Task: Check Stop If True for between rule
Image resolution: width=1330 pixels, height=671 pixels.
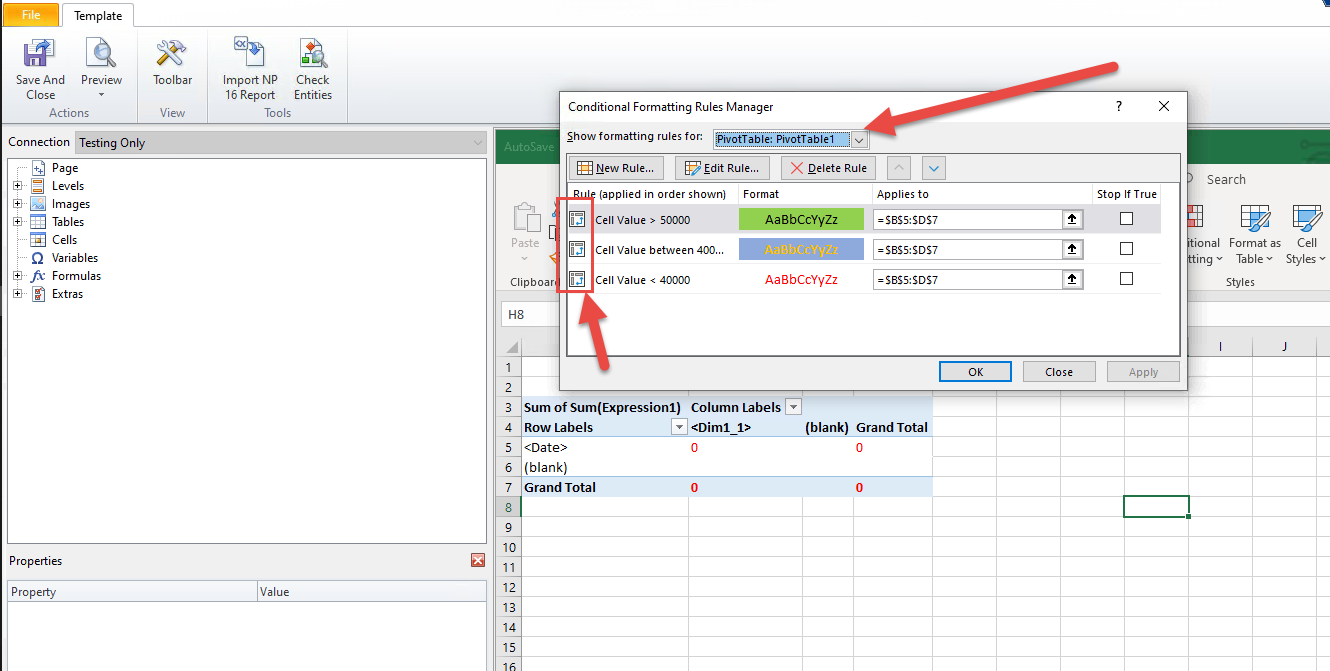Action: pyautogui.click(x=1126, y=249)
